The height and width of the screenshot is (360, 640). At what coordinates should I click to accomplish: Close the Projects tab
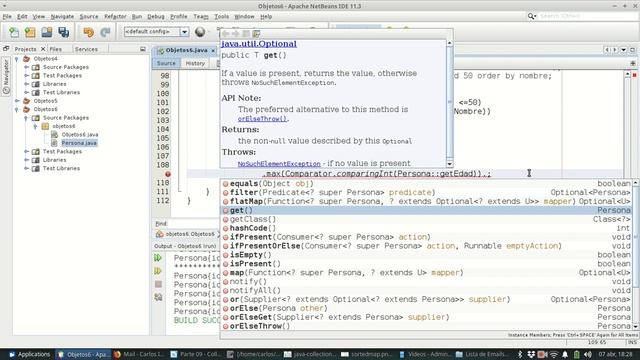pyautogui.click(x=43, y=49)
